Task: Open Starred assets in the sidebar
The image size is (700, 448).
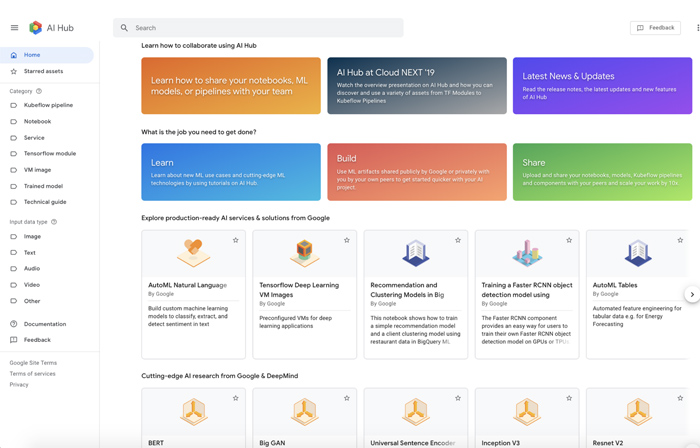Action: tap(43, 71)
